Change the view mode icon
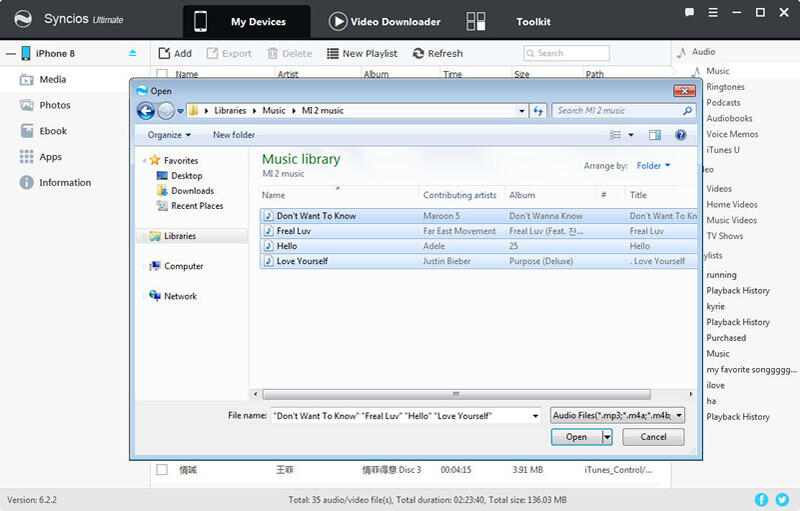 (x=615, y=135)
